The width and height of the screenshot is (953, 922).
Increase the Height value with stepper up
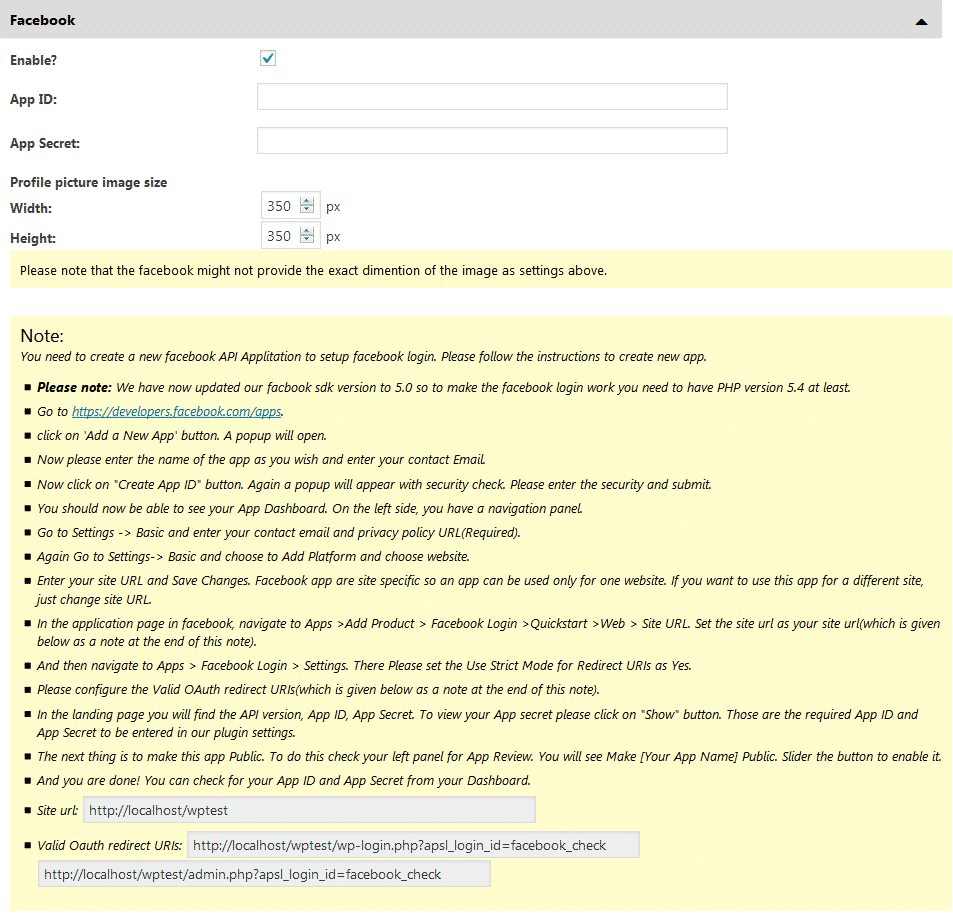pyautogui.click(x=308, y=231)
